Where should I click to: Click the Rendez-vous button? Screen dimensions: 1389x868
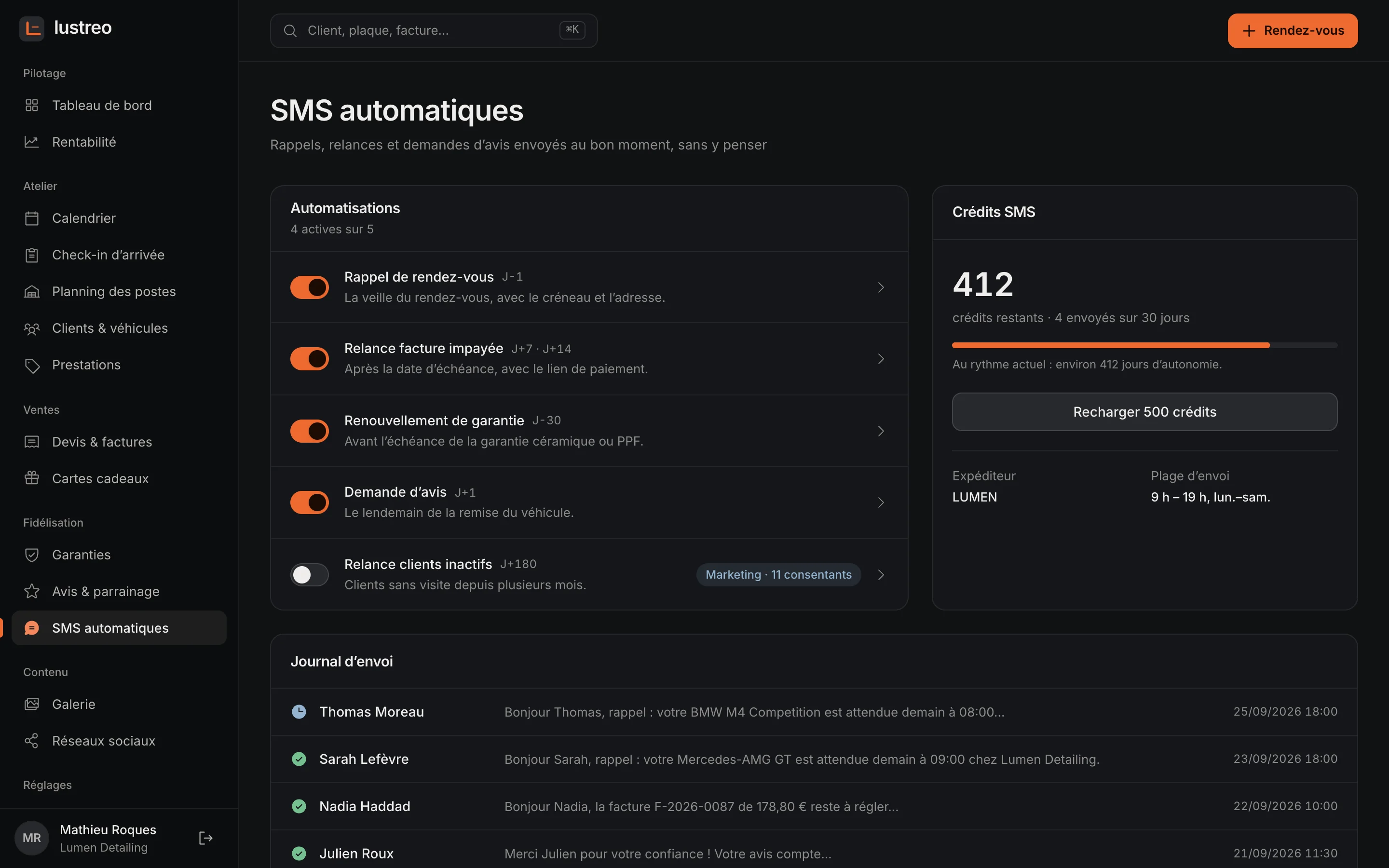pyautogui.click(x=1293, y=31)
